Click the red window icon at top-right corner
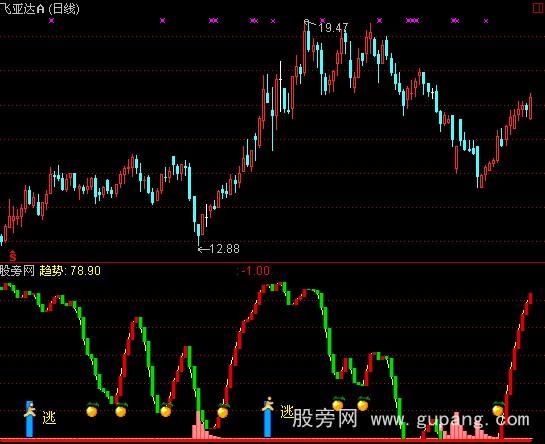This screenshot has width=545, height=444. tap(538, 8)
